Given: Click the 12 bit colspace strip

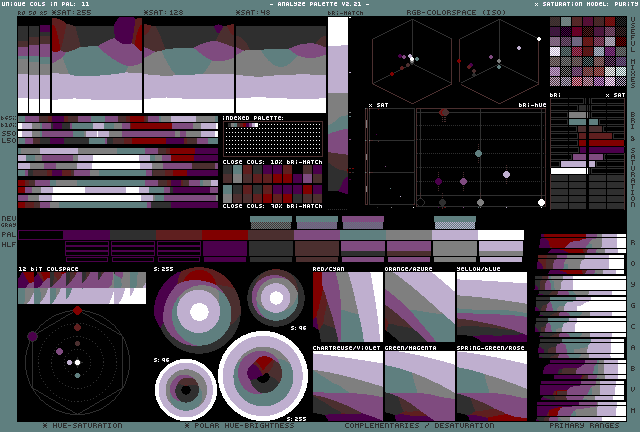Looking at the screenshot, I should coord(82,288).
